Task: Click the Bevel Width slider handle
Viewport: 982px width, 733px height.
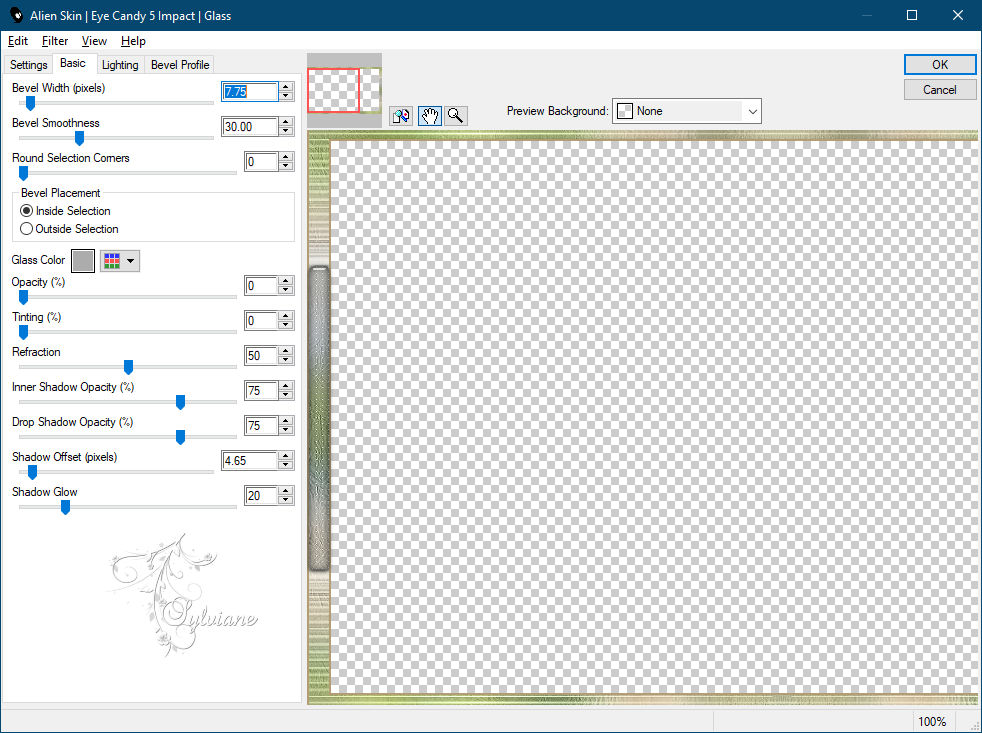Action: click(30, 103)
